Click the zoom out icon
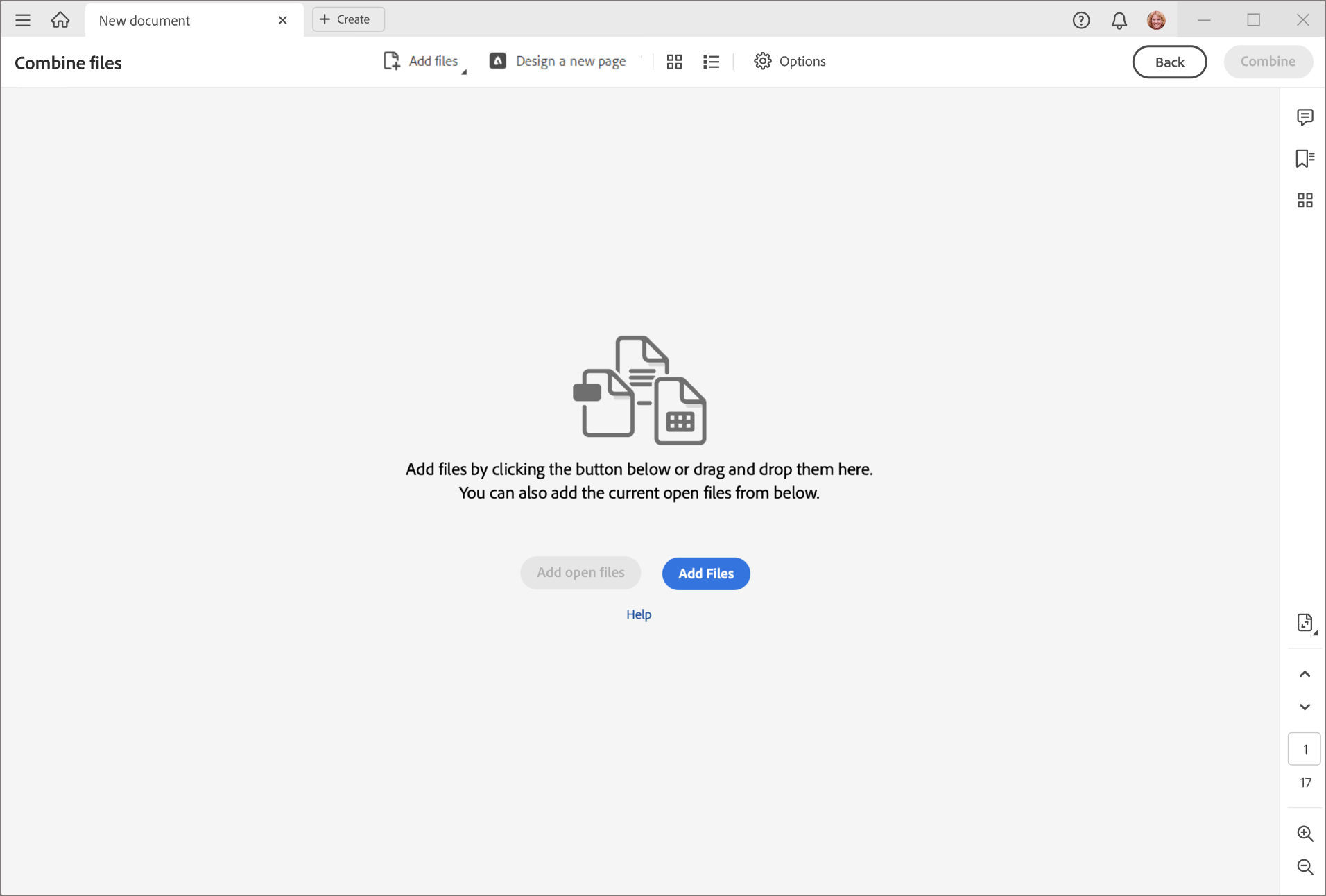Viewport: 1326px width, 896px height. click(x=1305, y=867)
